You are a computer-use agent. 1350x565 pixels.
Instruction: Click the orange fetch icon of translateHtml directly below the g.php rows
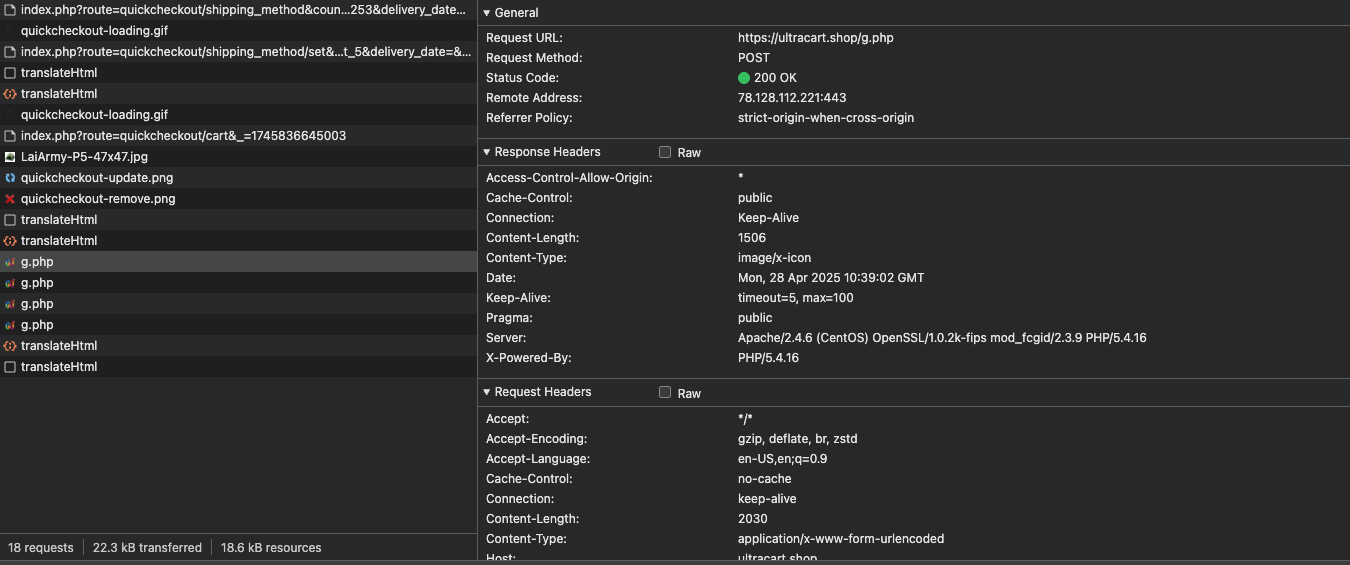click(x=10, y=346)
